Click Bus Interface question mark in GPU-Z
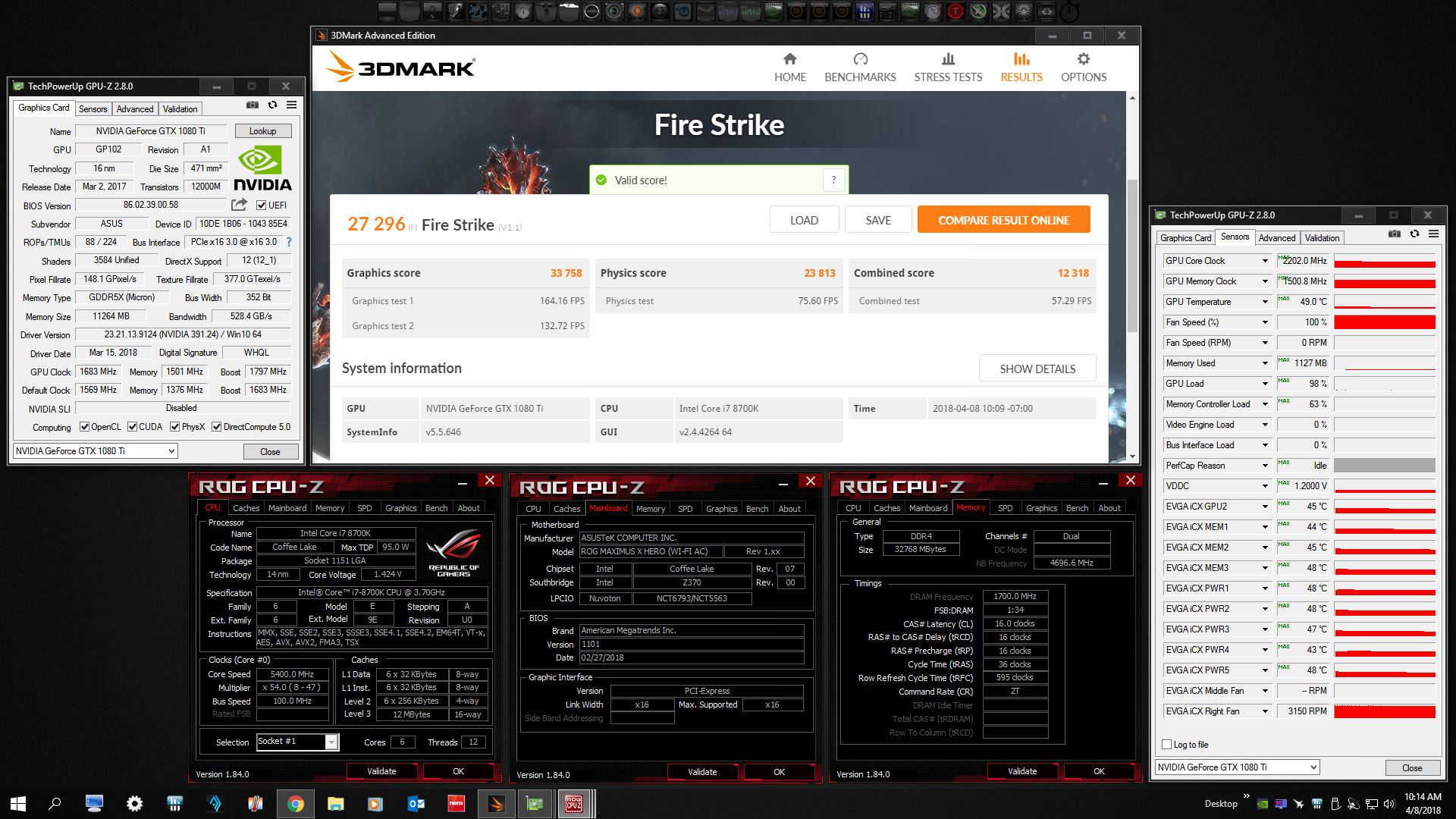This screenshot has height=819, width=1456. pyautogui.click(x=288, y=242)
